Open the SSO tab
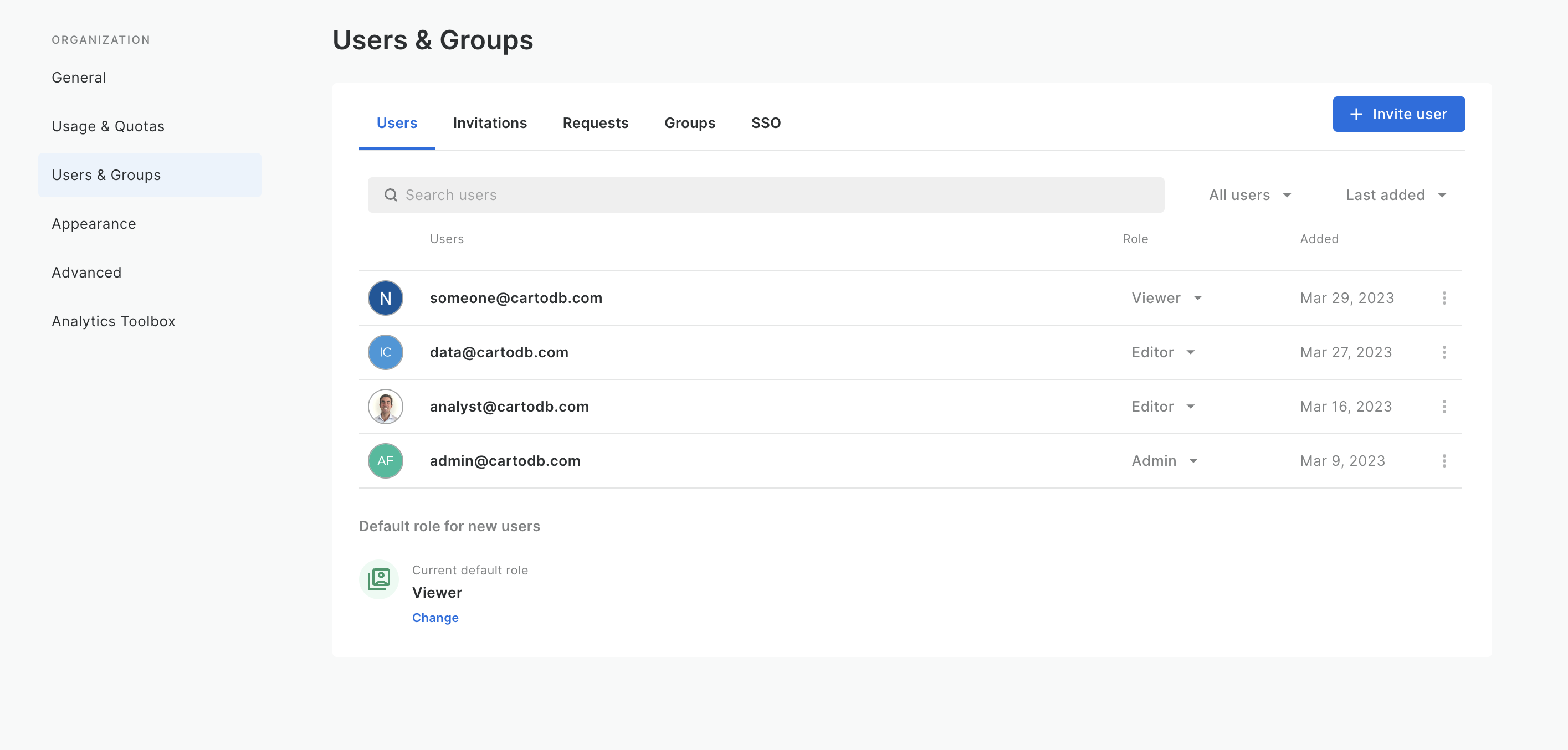The height and width of the screenshot is (750, 1568). (x=766, y=123)
